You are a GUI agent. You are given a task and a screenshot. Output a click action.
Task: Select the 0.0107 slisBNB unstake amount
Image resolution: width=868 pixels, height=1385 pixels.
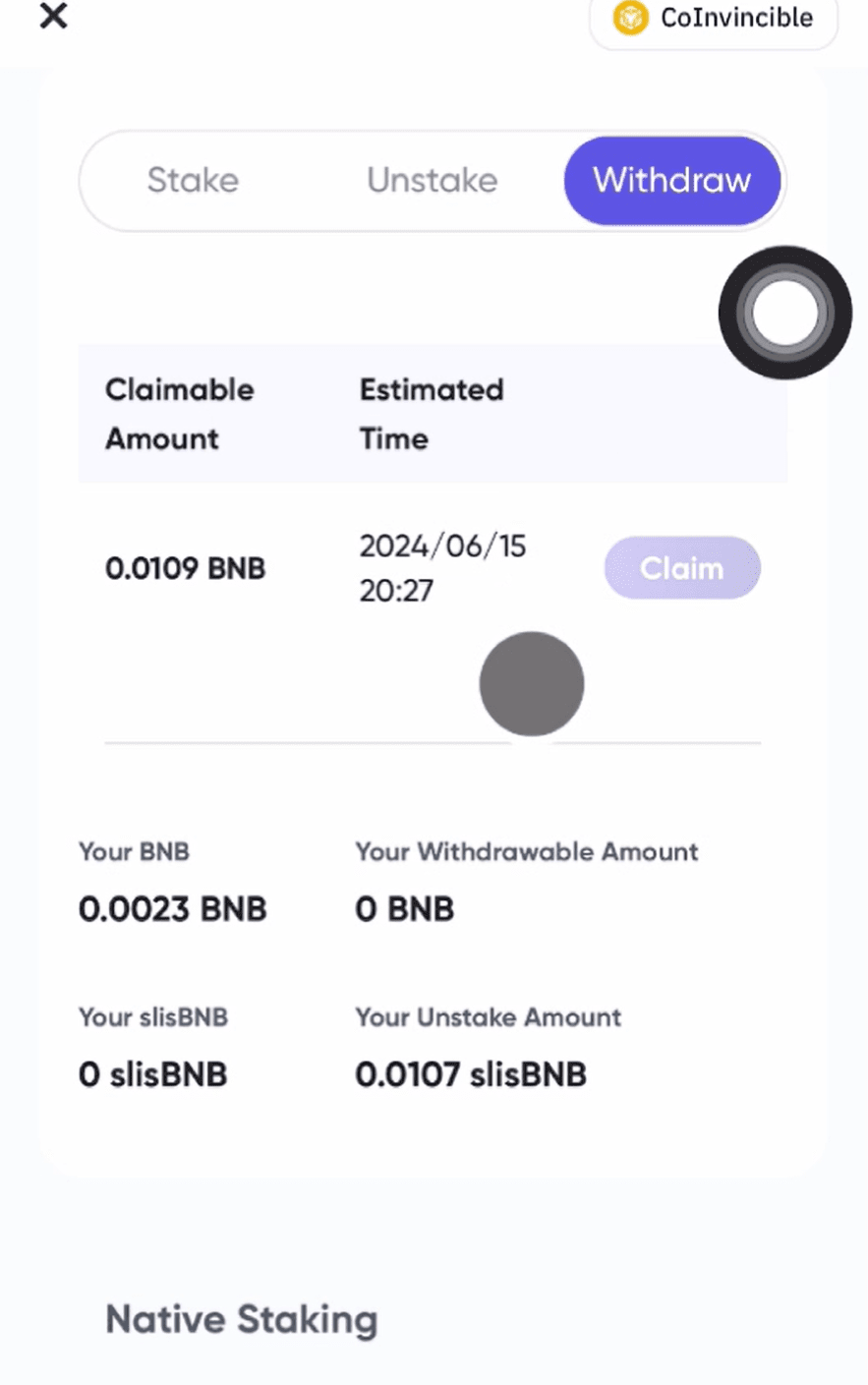471,1074
